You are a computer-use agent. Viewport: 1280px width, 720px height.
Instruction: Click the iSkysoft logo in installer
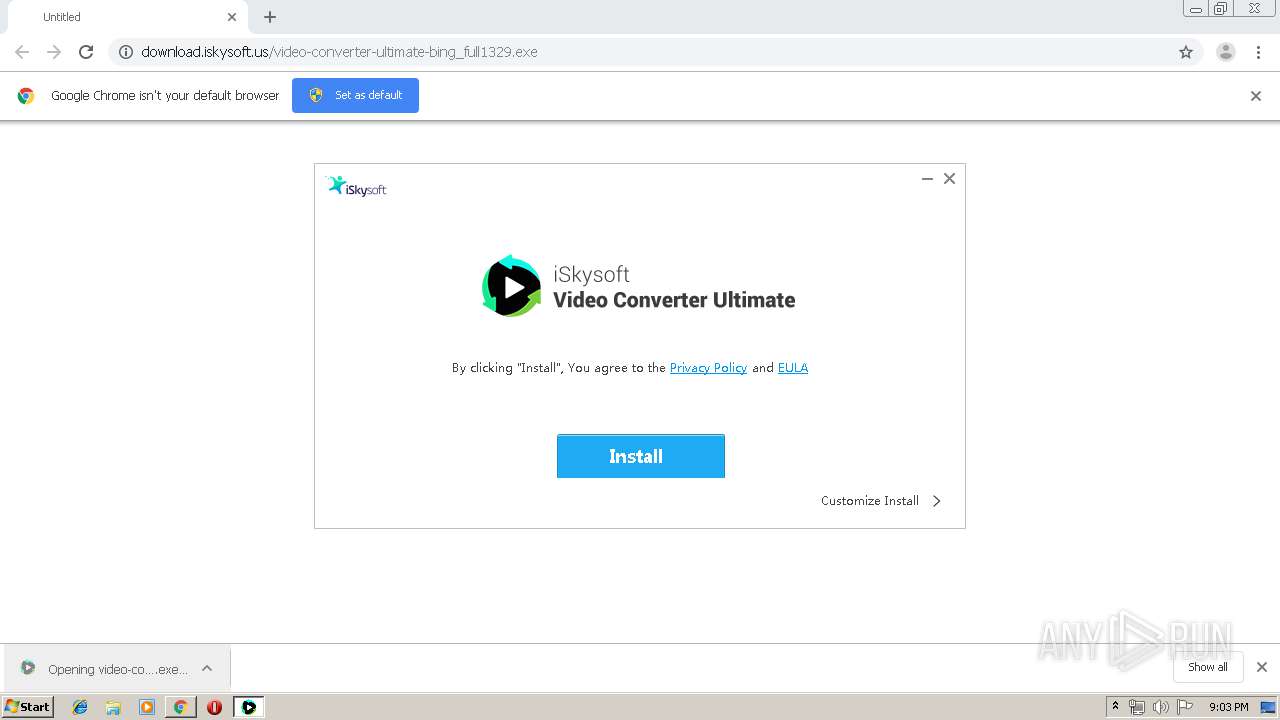point(356,186)
